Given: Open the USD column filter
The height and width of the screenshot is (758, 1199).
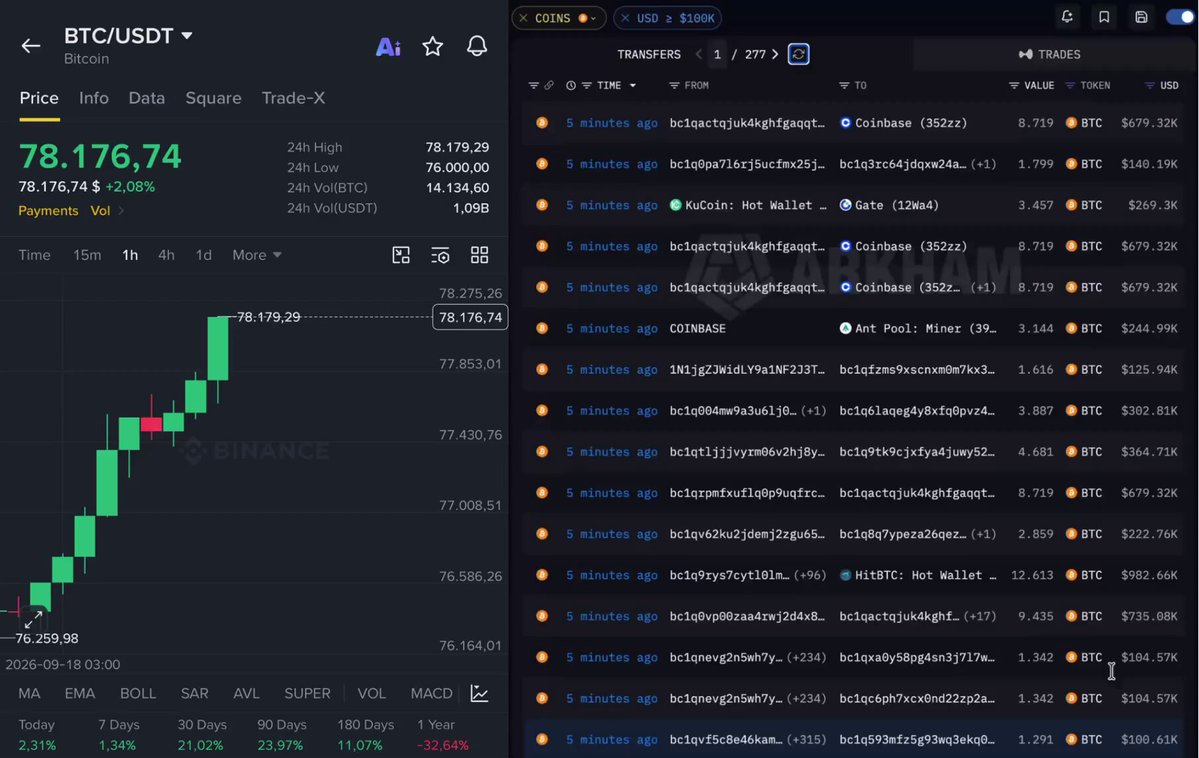Looking at the screenshot, I should click(1149, 86).
